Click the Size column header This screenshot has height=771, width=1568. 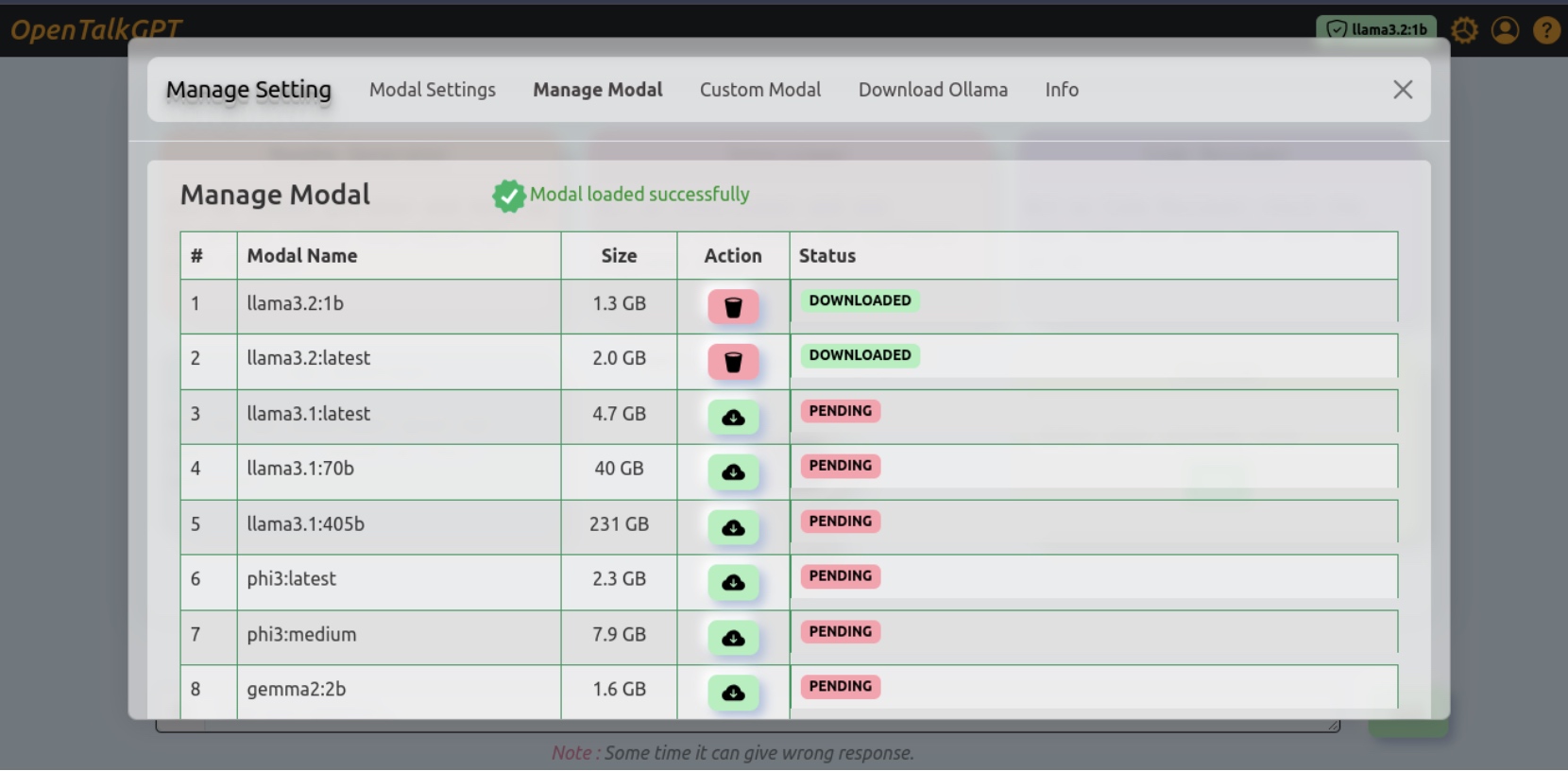[x=619, y=255]
